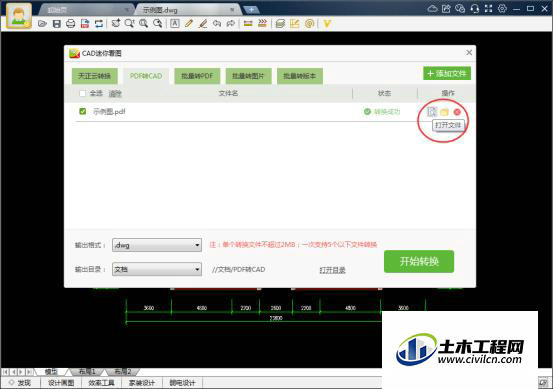Click the share icon in title bar
Viewport: 553px width, 389px height.
click(446, 8)
